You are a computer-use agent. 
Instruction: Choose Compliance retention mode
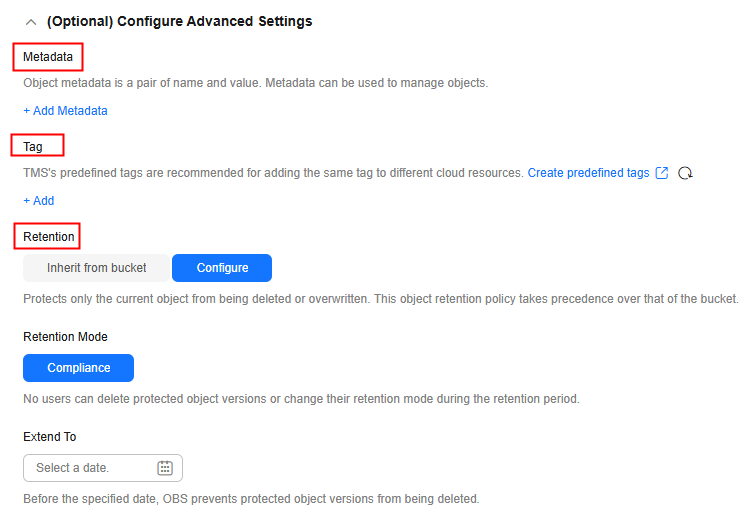[x=78, y=368]
